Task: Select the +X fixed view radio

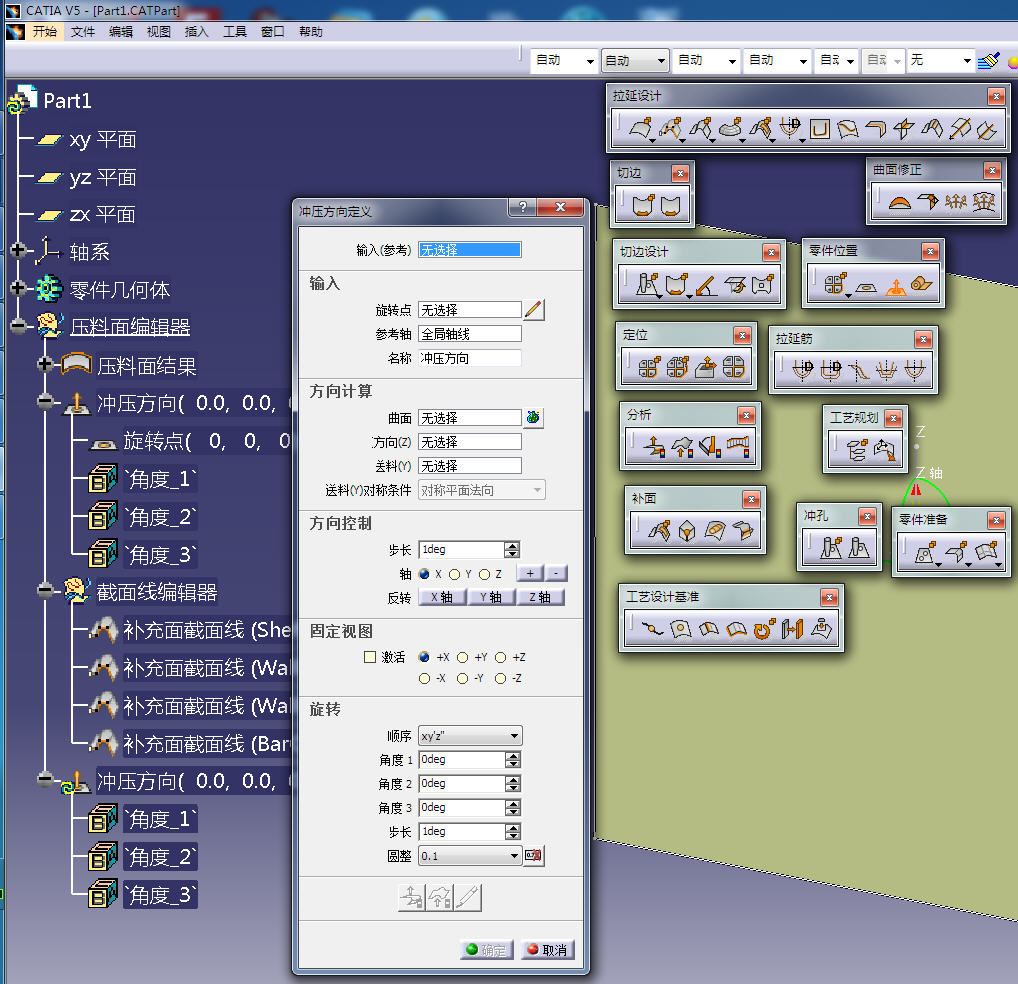Action: (x=425, y=657)
